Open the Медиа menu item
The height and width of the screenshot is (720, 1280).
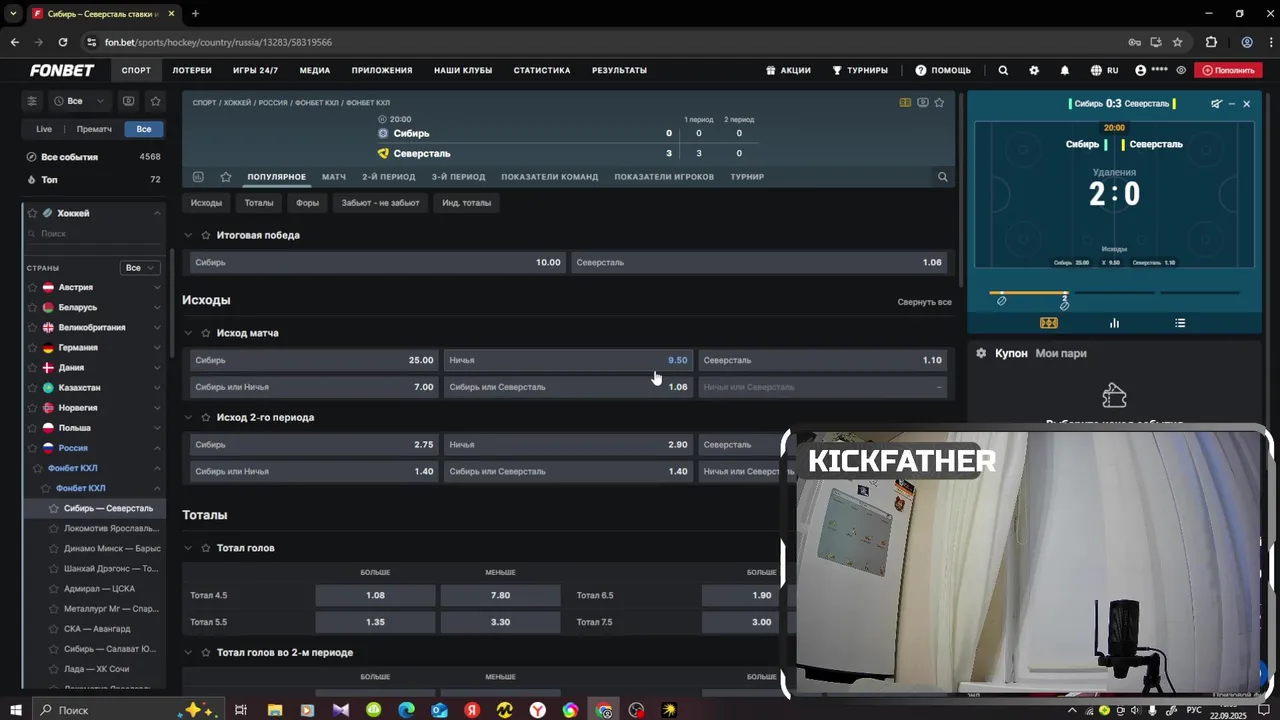tap(315, 70)
